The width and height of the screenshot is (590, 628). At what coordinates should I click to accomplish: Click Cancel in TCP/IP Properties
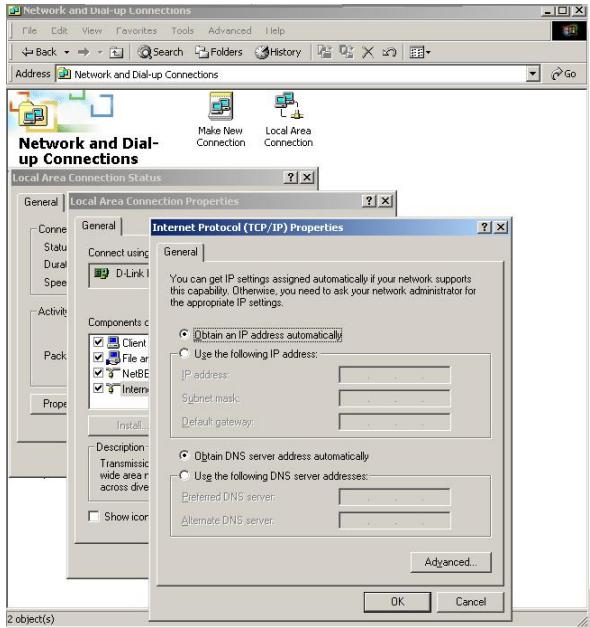click(471, 602)
